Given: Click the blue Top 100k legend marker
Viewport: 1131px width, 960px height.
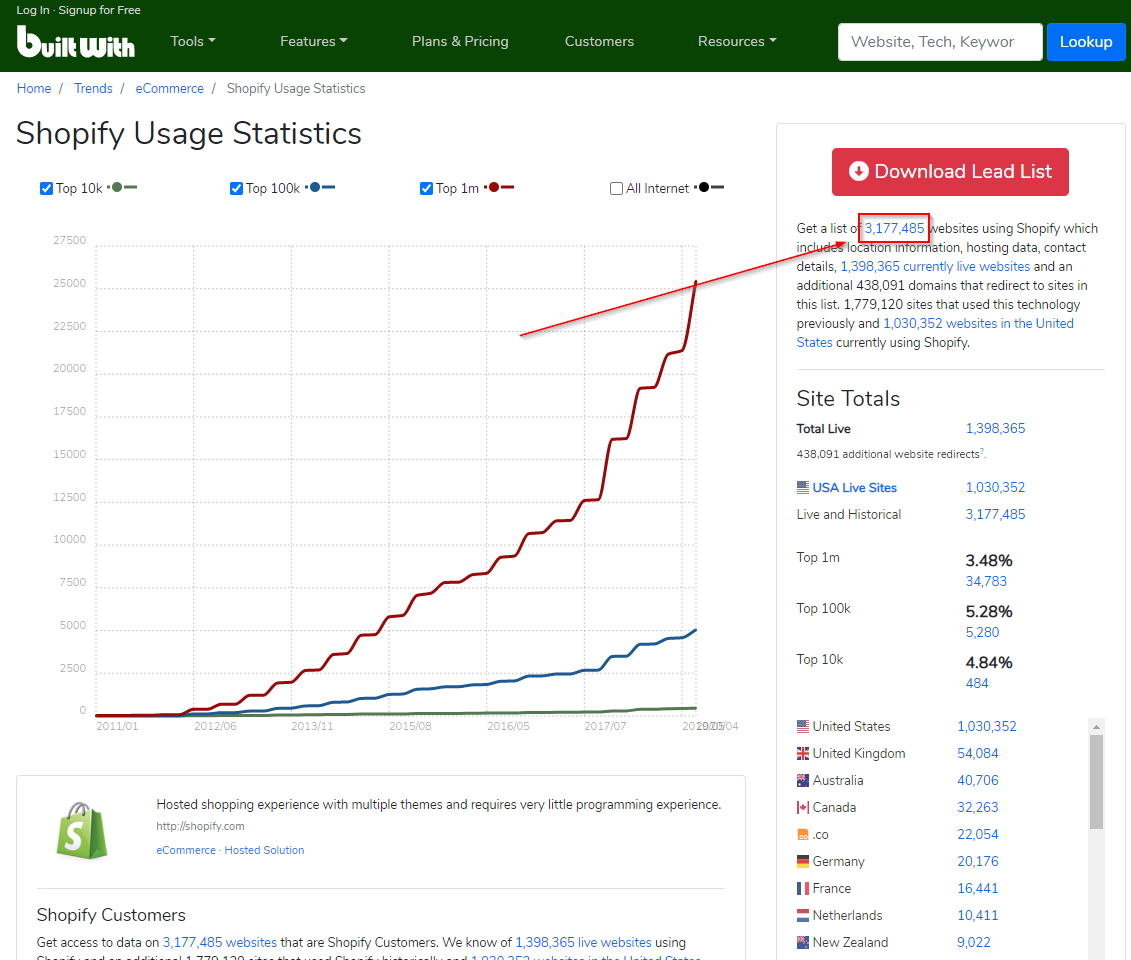Looking at the screenshot, I should click(320, 188).
